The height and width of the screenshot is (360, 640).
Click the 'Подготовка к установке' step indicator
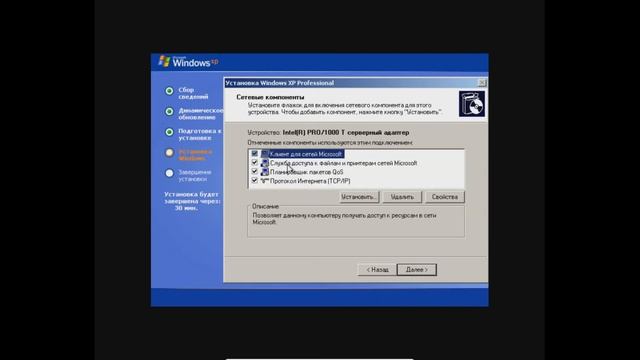coord(169,132)
